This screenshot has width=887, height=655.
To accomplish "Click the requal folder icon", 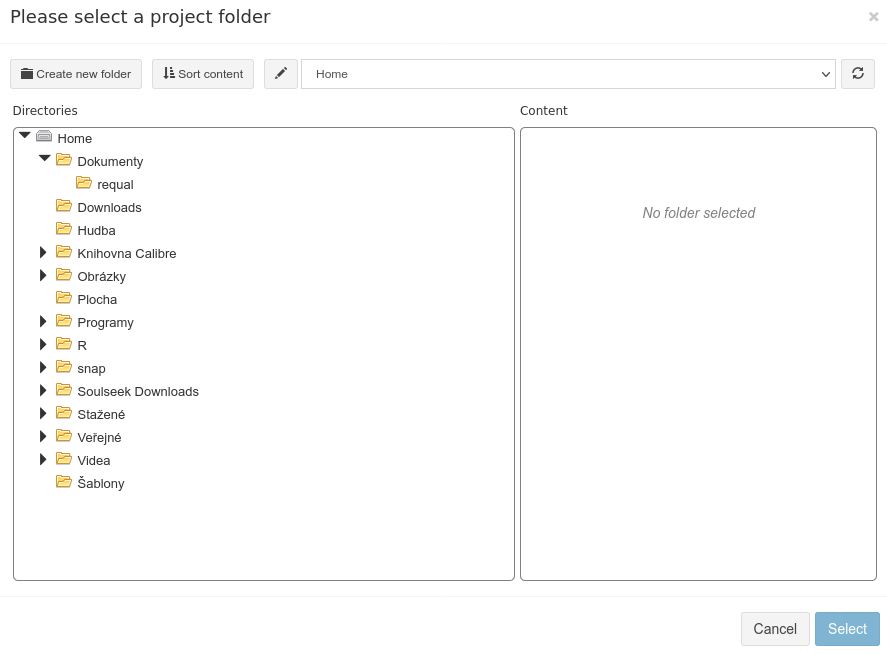I will (x=84, y=183).
